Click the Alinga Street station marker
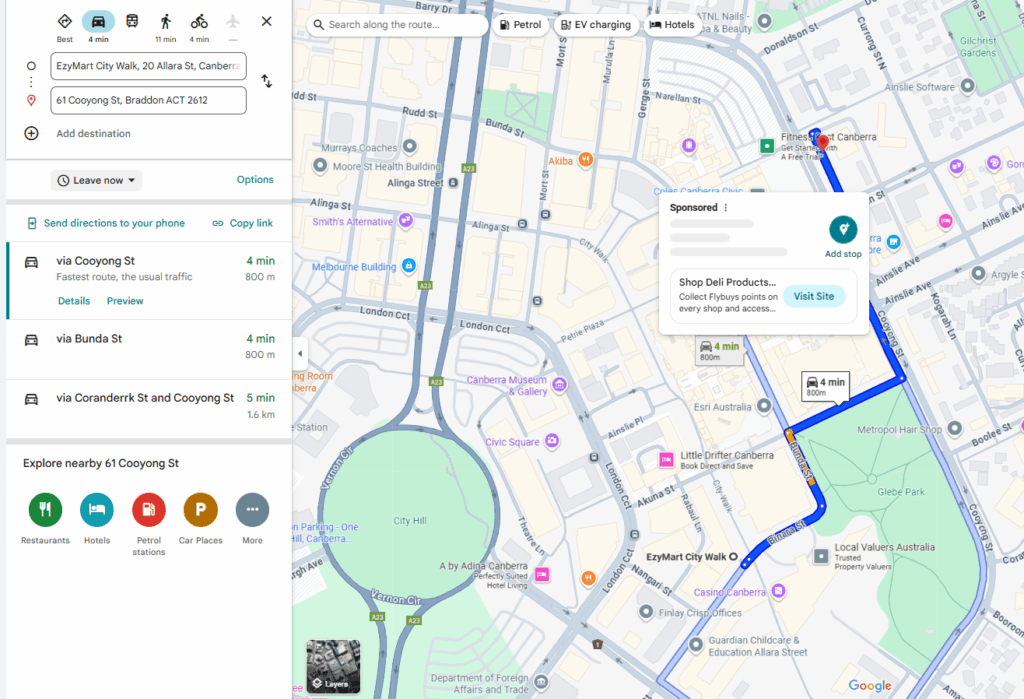 pyautogui.click(x=453, y=183)
